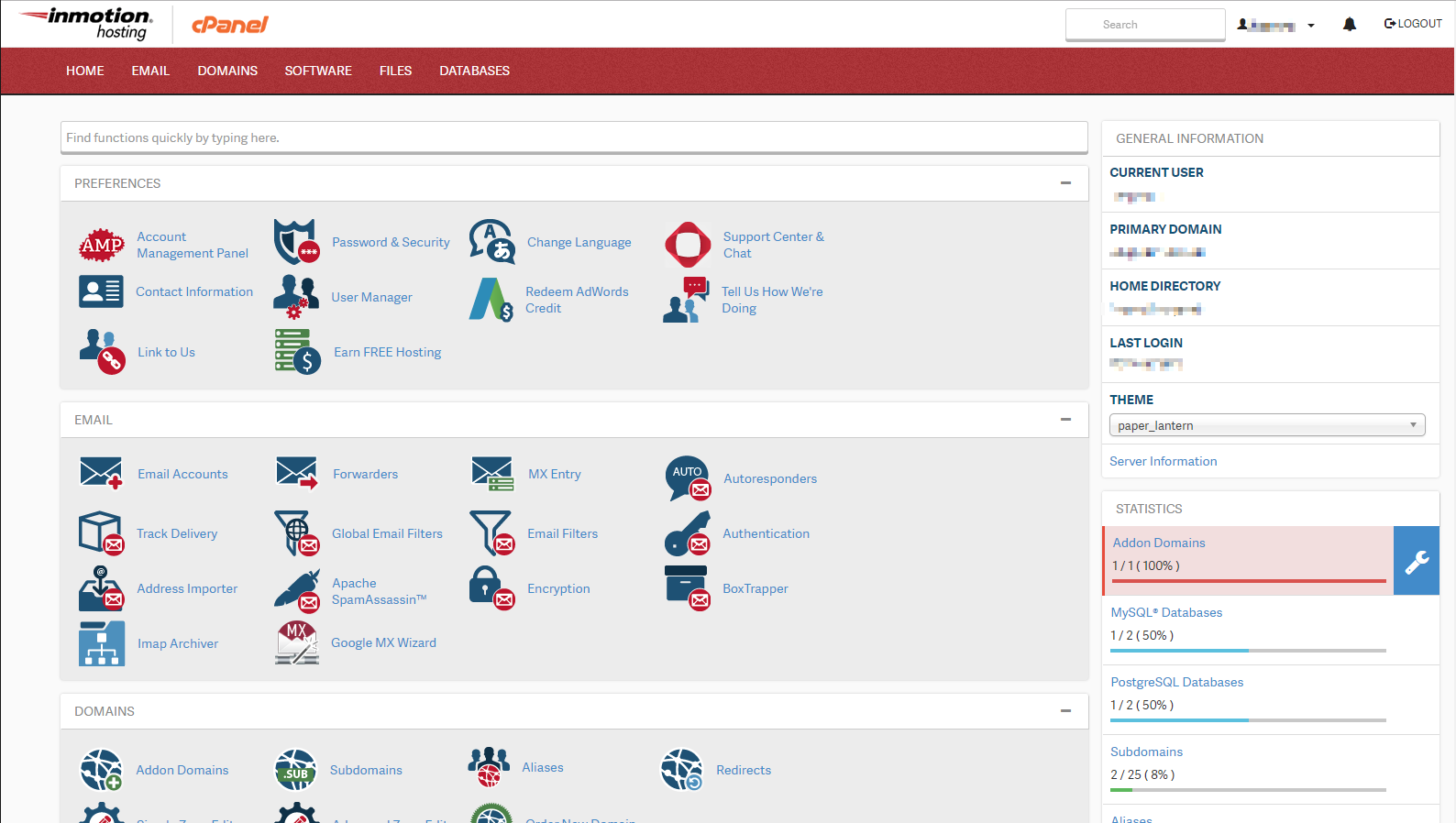Collapse the Preferences section
Viewport: 1456px width, 823px height.
(x=1065, y=183)
